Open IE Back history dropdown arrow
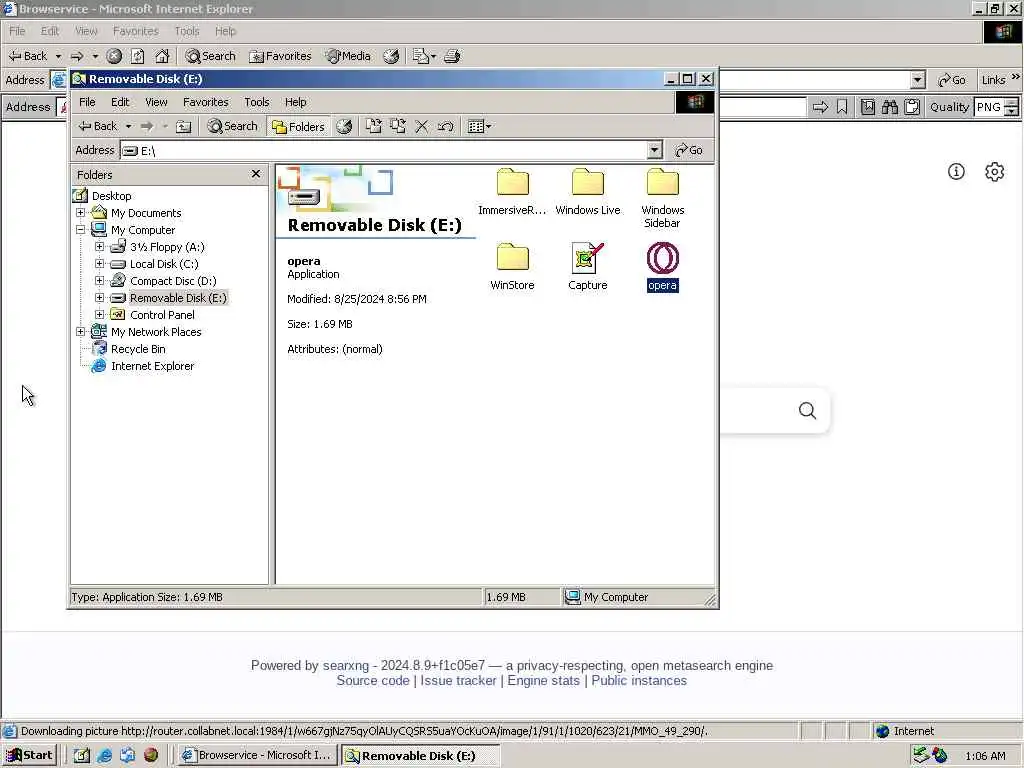Screen dimensions: 1024x768 [58, 56]
